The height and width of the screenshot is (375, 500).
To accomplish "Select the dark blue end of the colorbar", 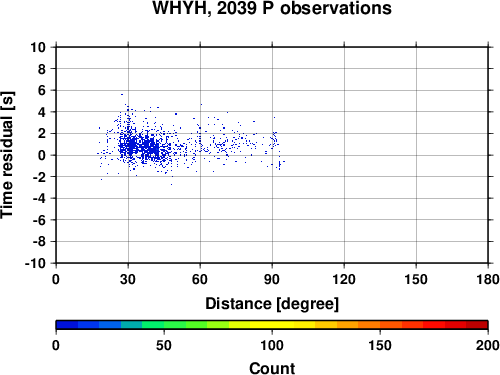I will [x=67, y=325].
